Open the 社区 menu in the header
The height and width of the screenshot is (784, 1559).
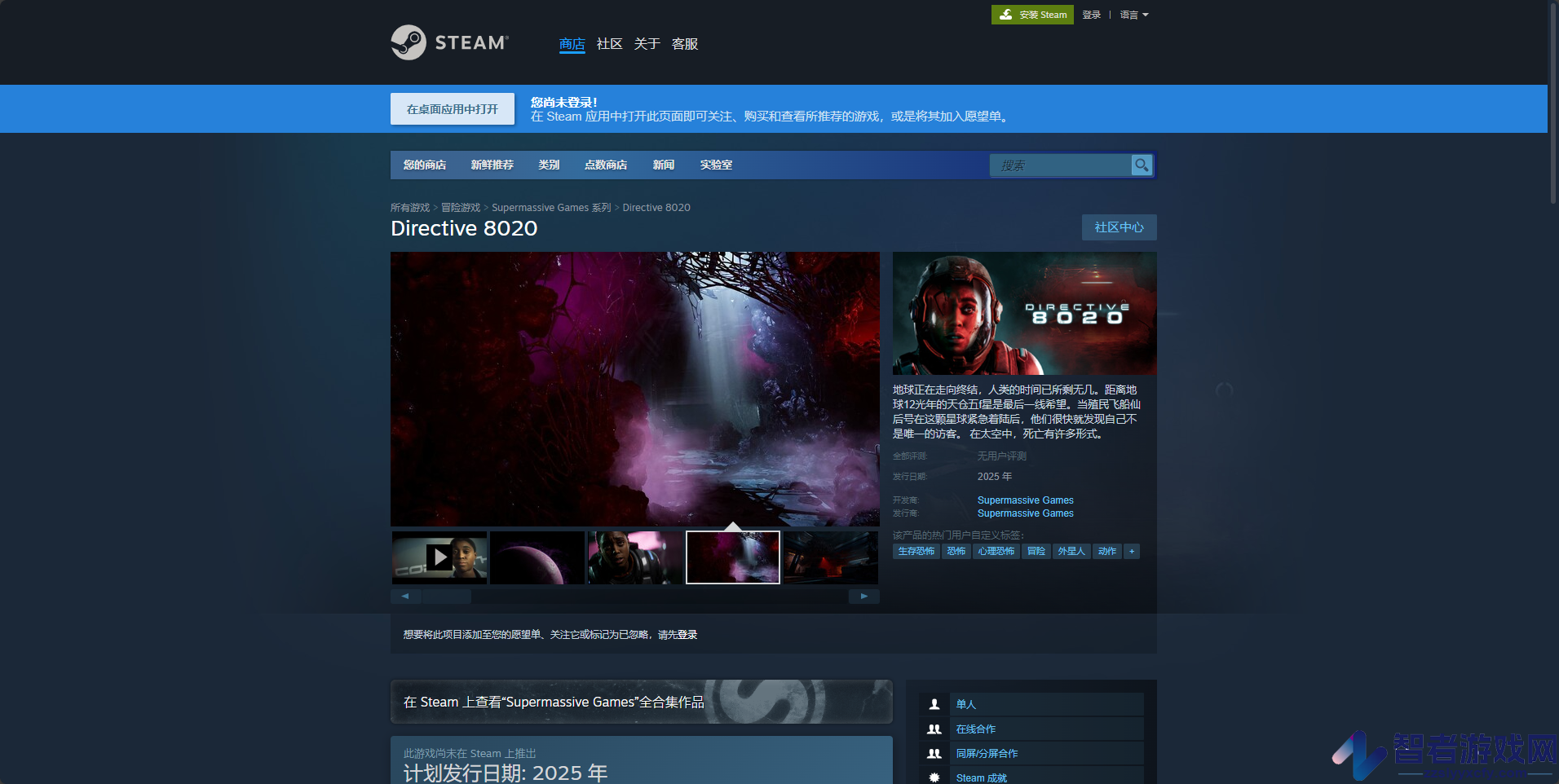[610, 44]
